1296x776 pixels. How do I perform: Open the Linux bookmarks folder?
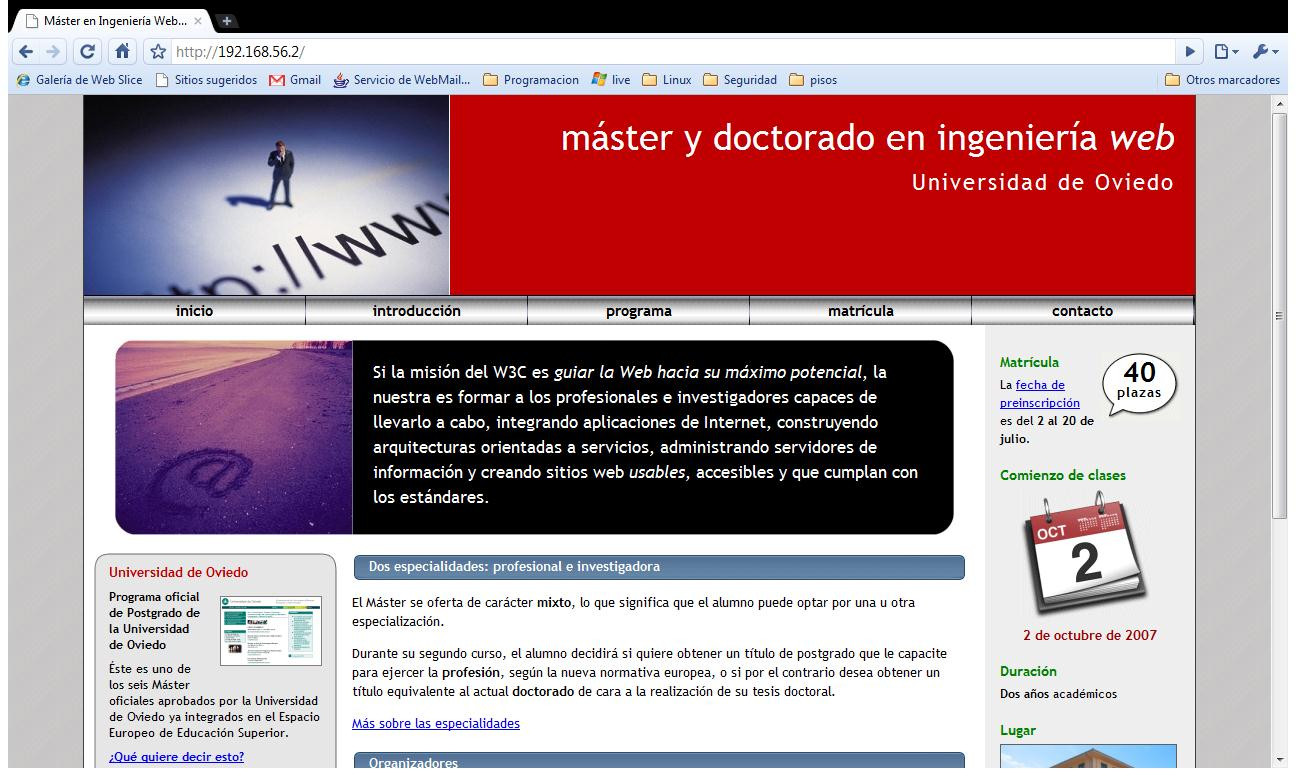click(x=667, y=80)
